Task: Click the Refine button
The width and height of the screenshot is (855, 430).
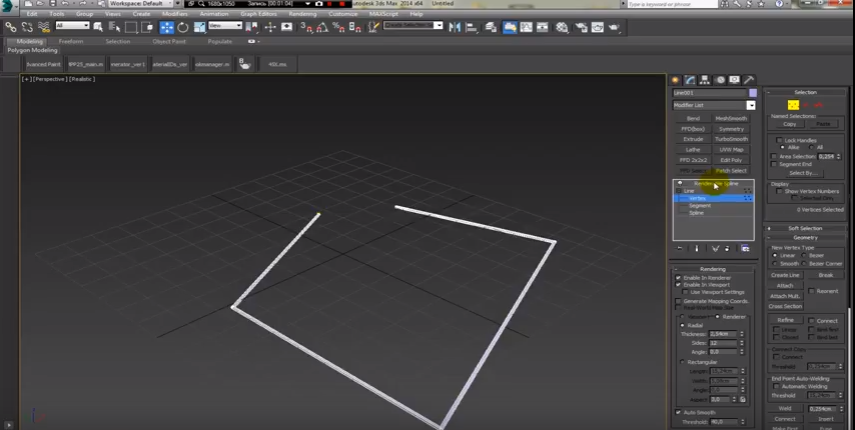Action: pos(785,320)
